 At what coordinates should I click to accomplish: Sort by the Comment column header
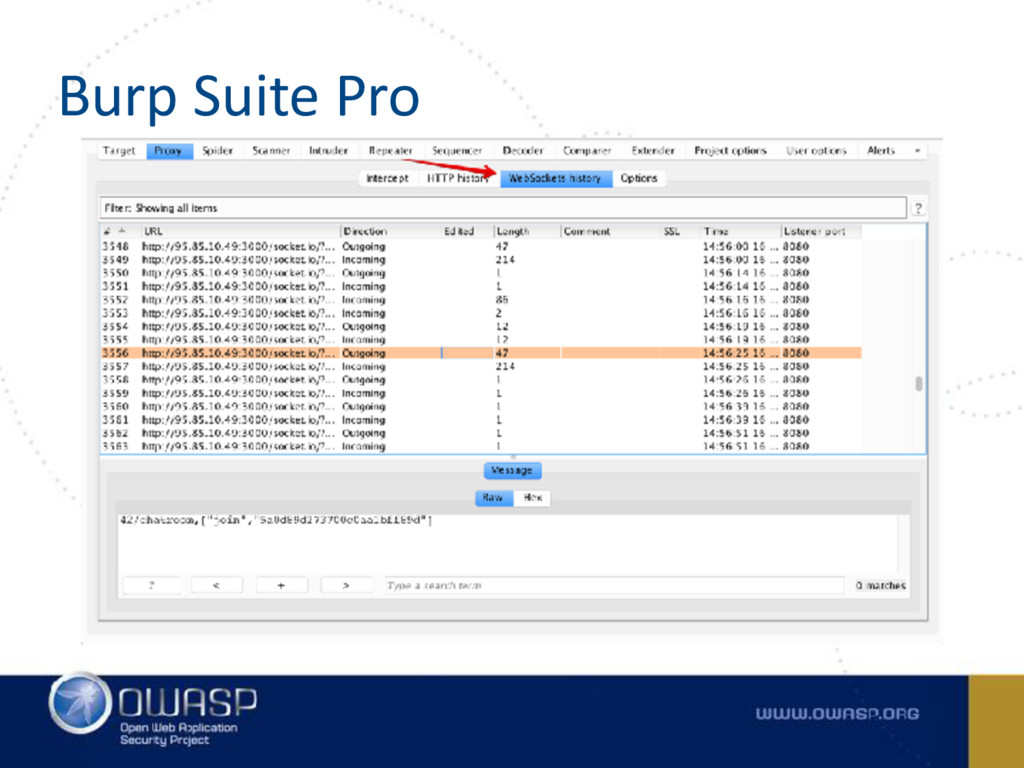point(611,231)
